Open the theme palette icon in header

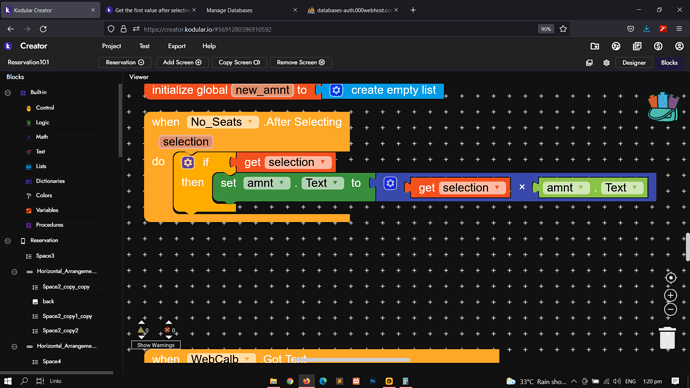[616, 46]
